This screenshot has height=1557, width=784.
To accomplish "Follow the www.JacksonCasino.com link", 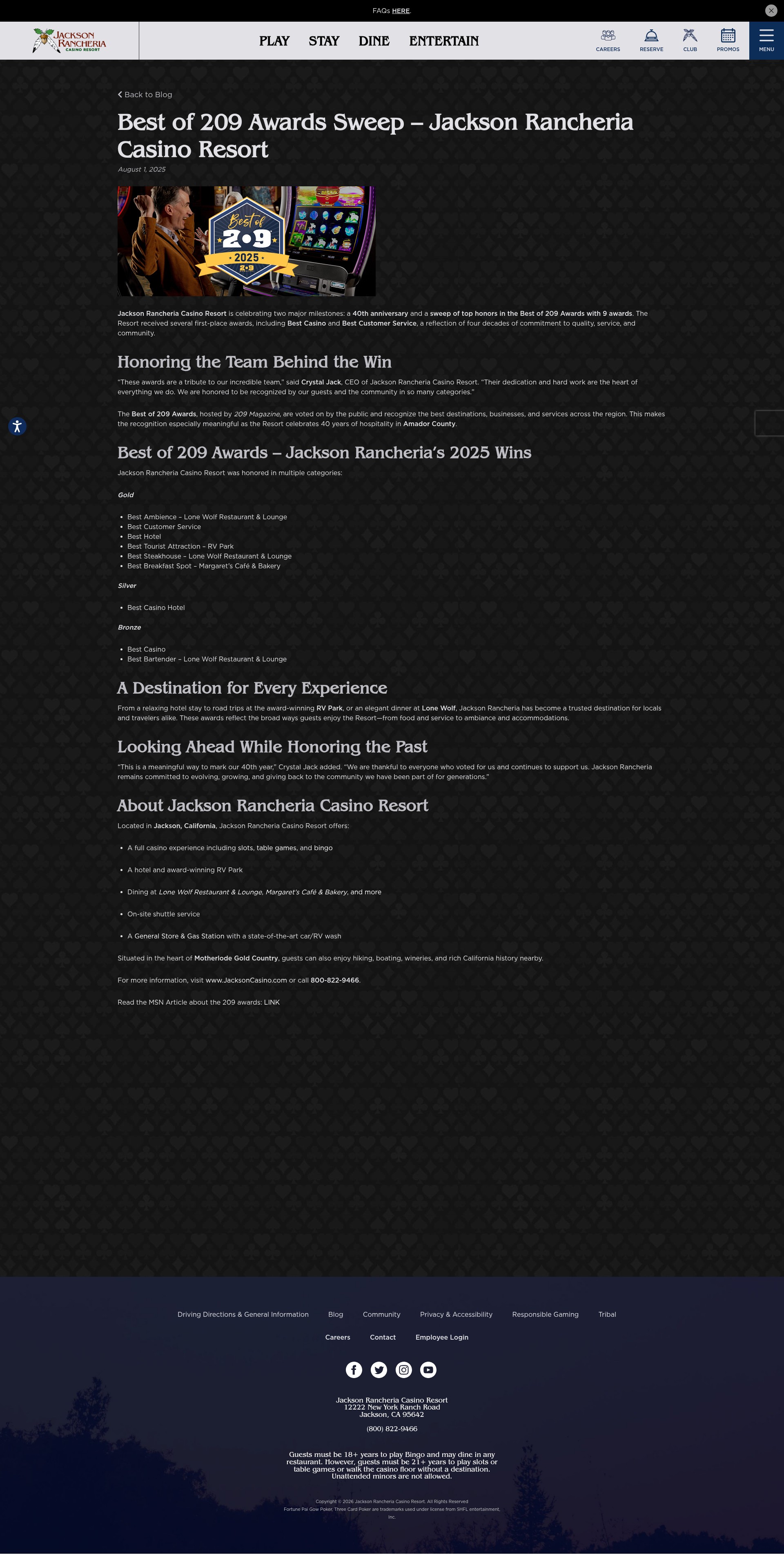I will [x=246, y=981].
